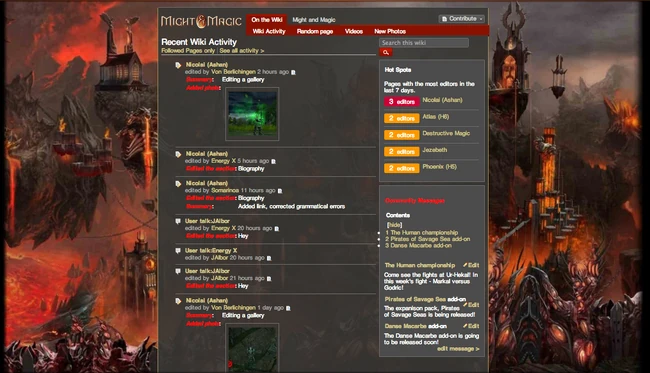Screen dimensions: 650x373
Task: Open Destructive Magic hot spot
Action: pos(446,133)
